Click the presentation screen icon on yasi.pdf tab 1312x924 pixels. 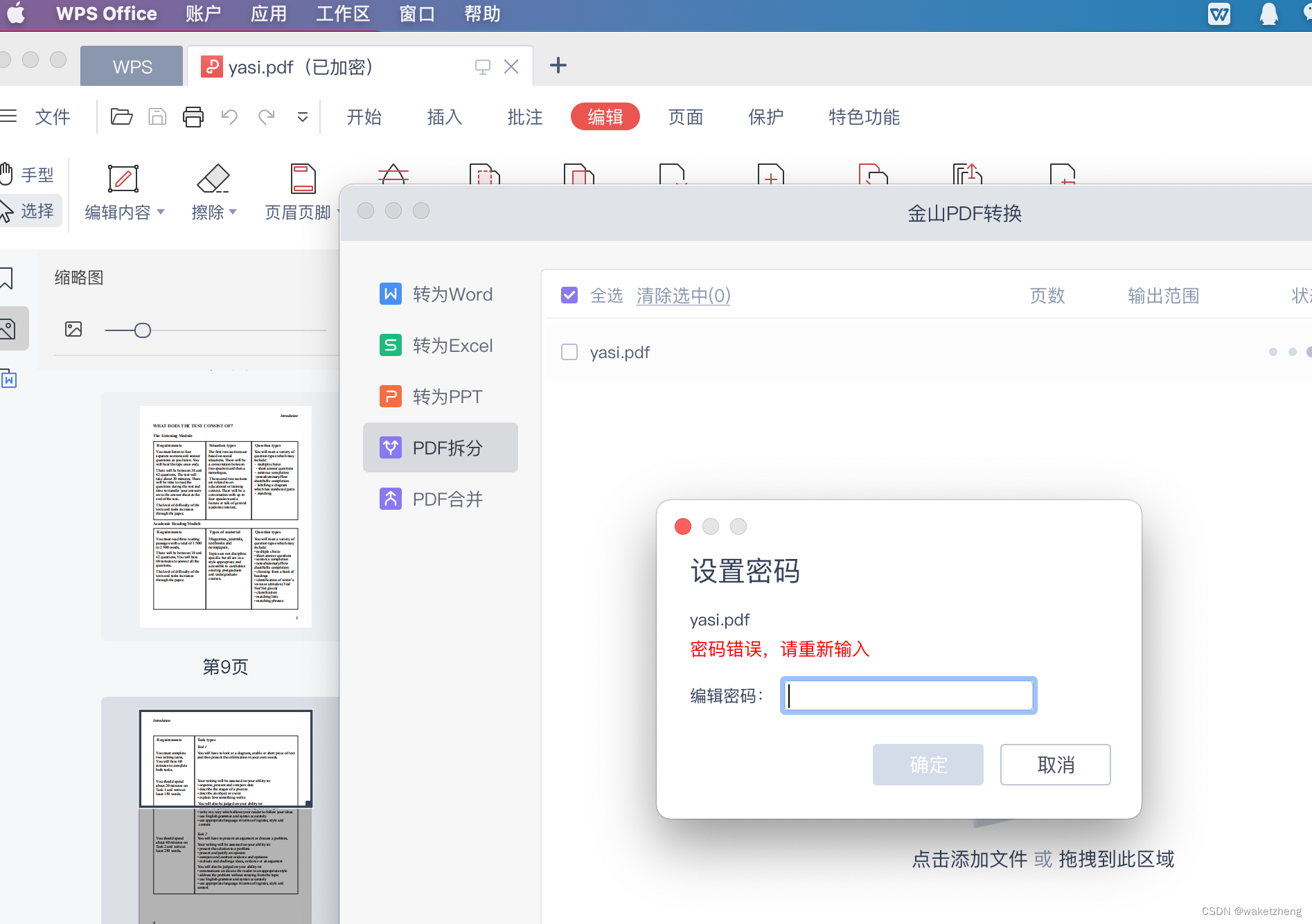coord(482,66)
